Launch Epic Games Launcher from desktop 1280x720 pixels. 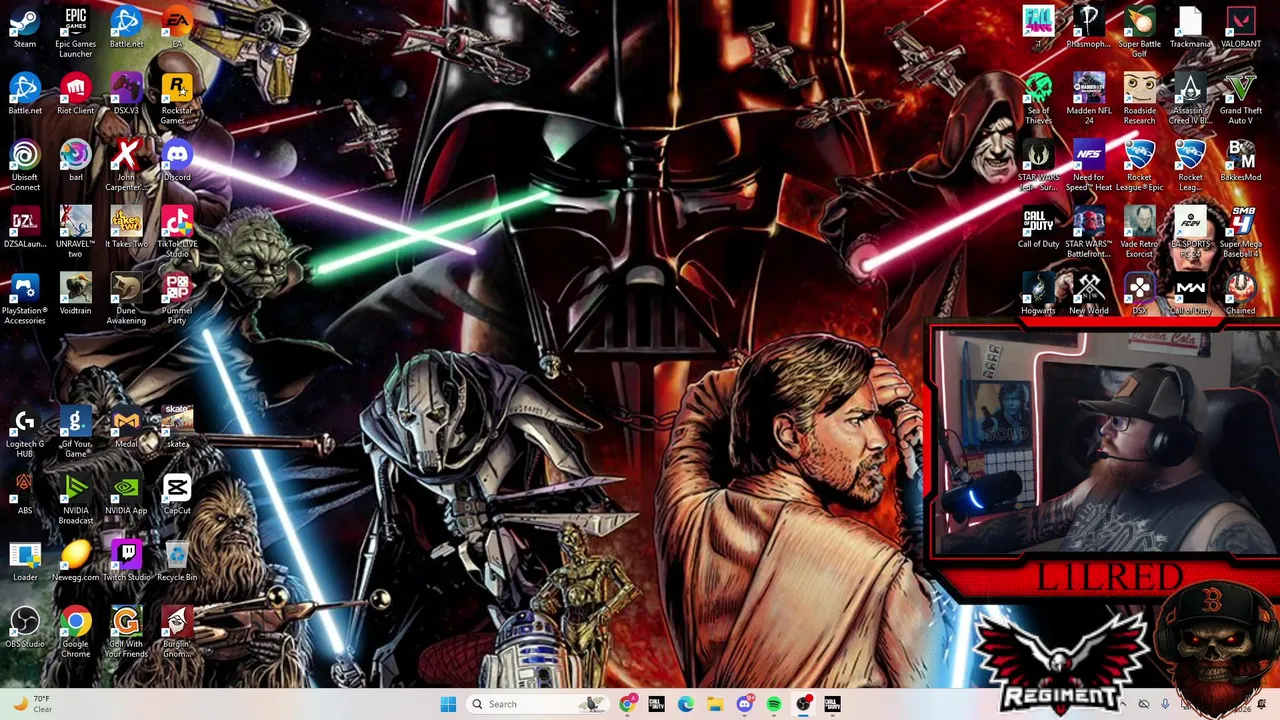[x=75, y=32]
